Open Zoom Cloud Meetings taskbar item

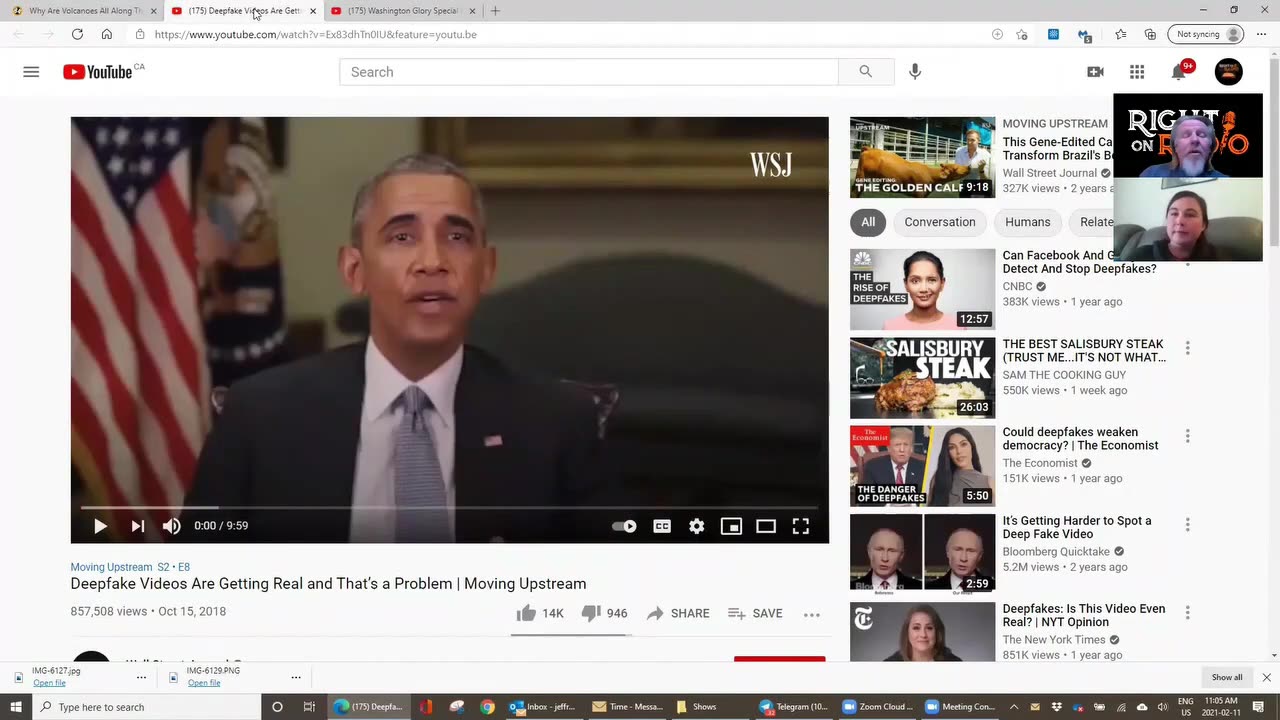(877, 707)
